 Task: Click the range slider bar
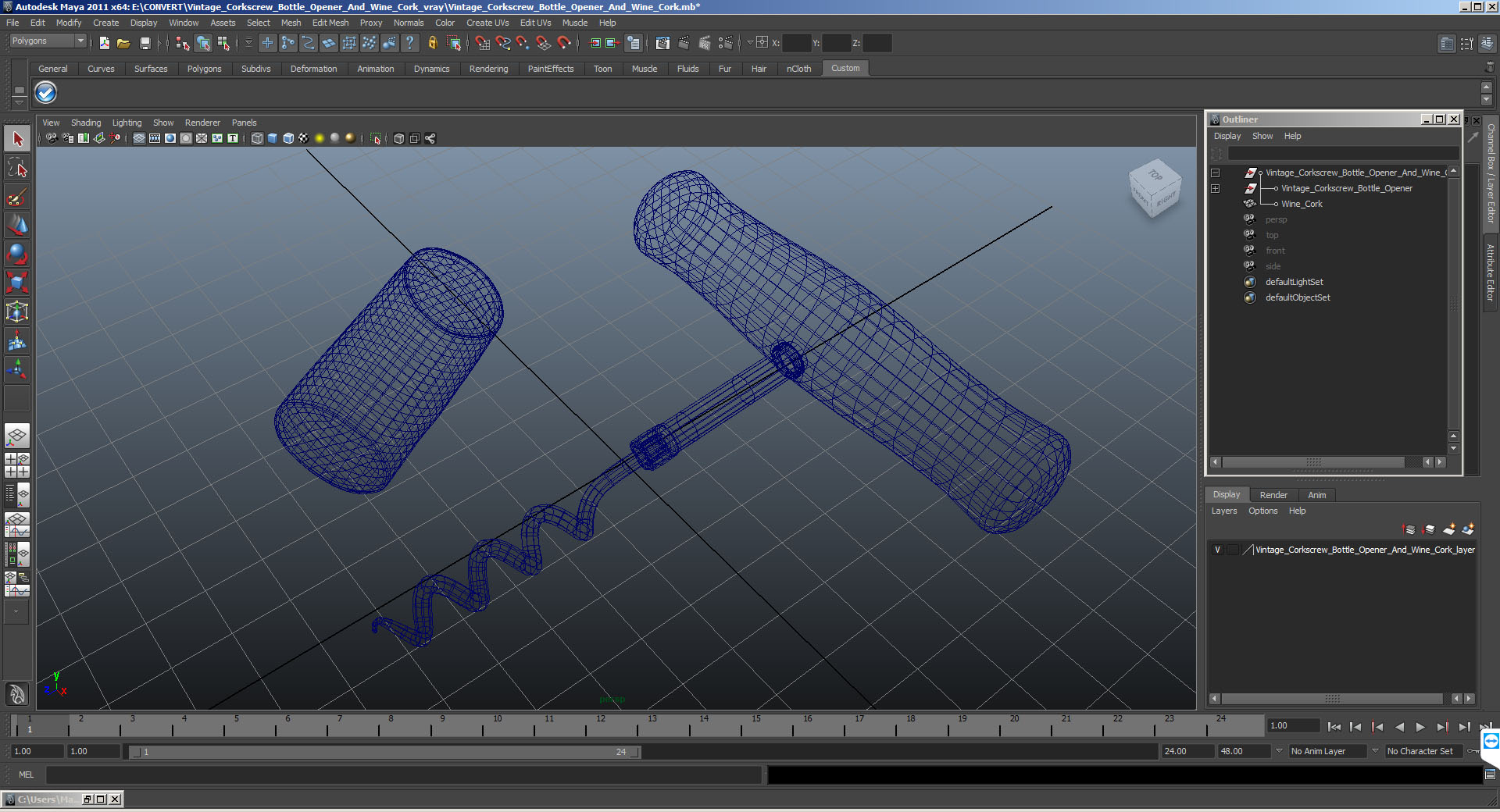pos(385,752)
